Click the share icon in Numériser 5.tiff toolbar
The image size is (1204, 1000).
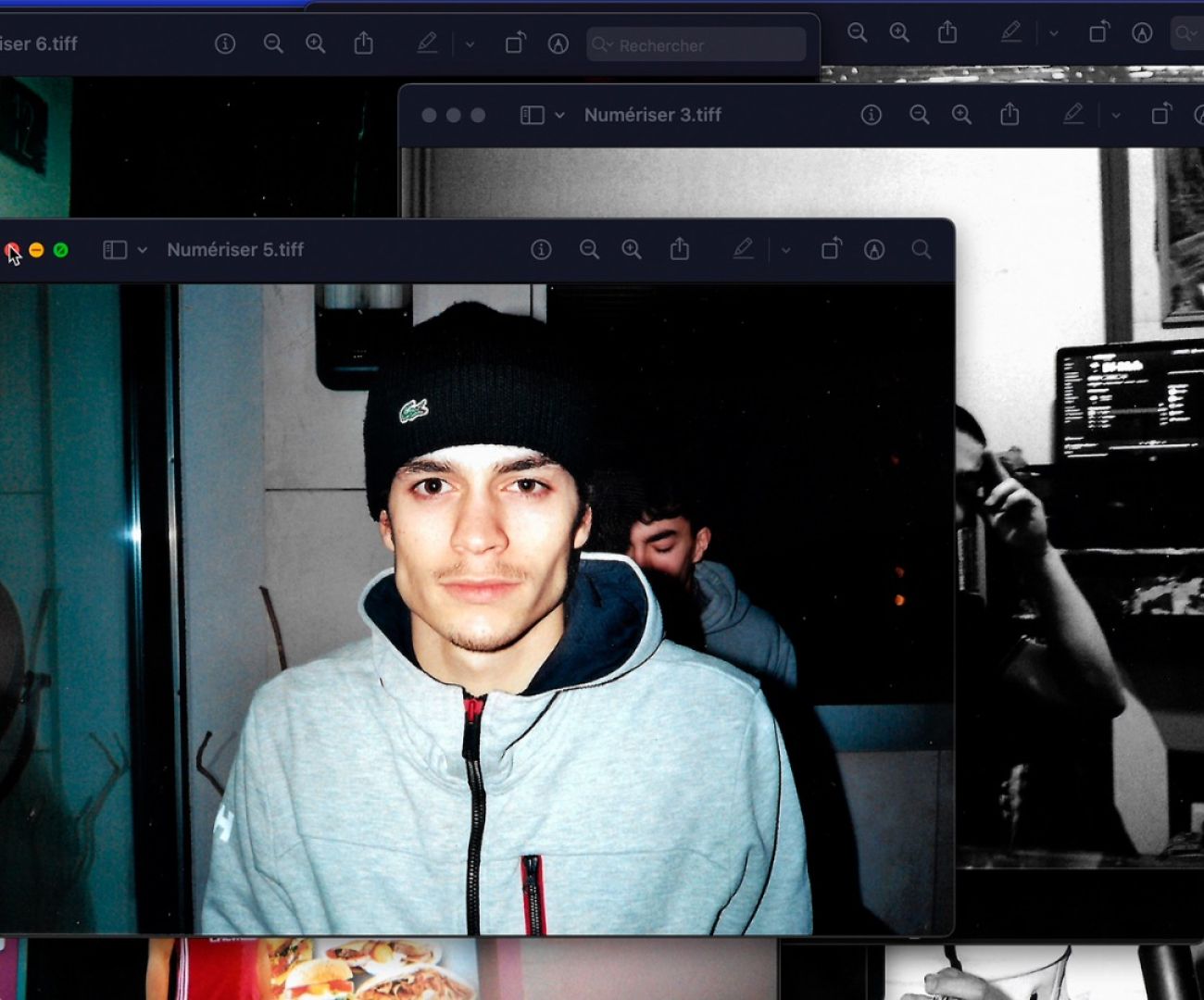coord(680,249)
